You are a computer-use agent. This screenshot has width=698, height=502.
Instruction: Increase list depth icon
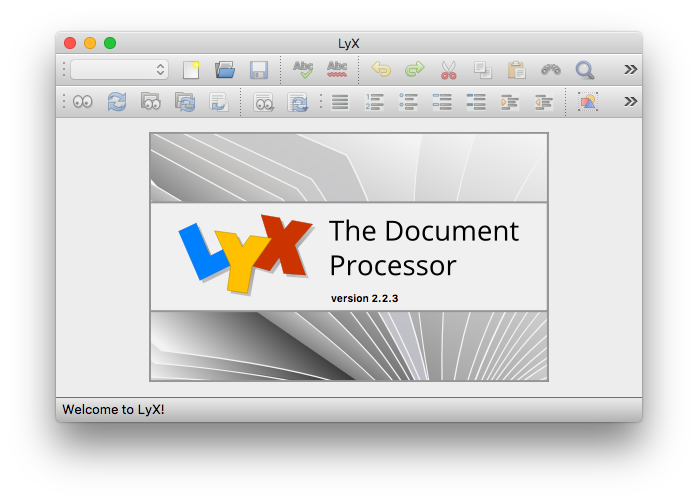pyautogui.click(x=510, y=102)
